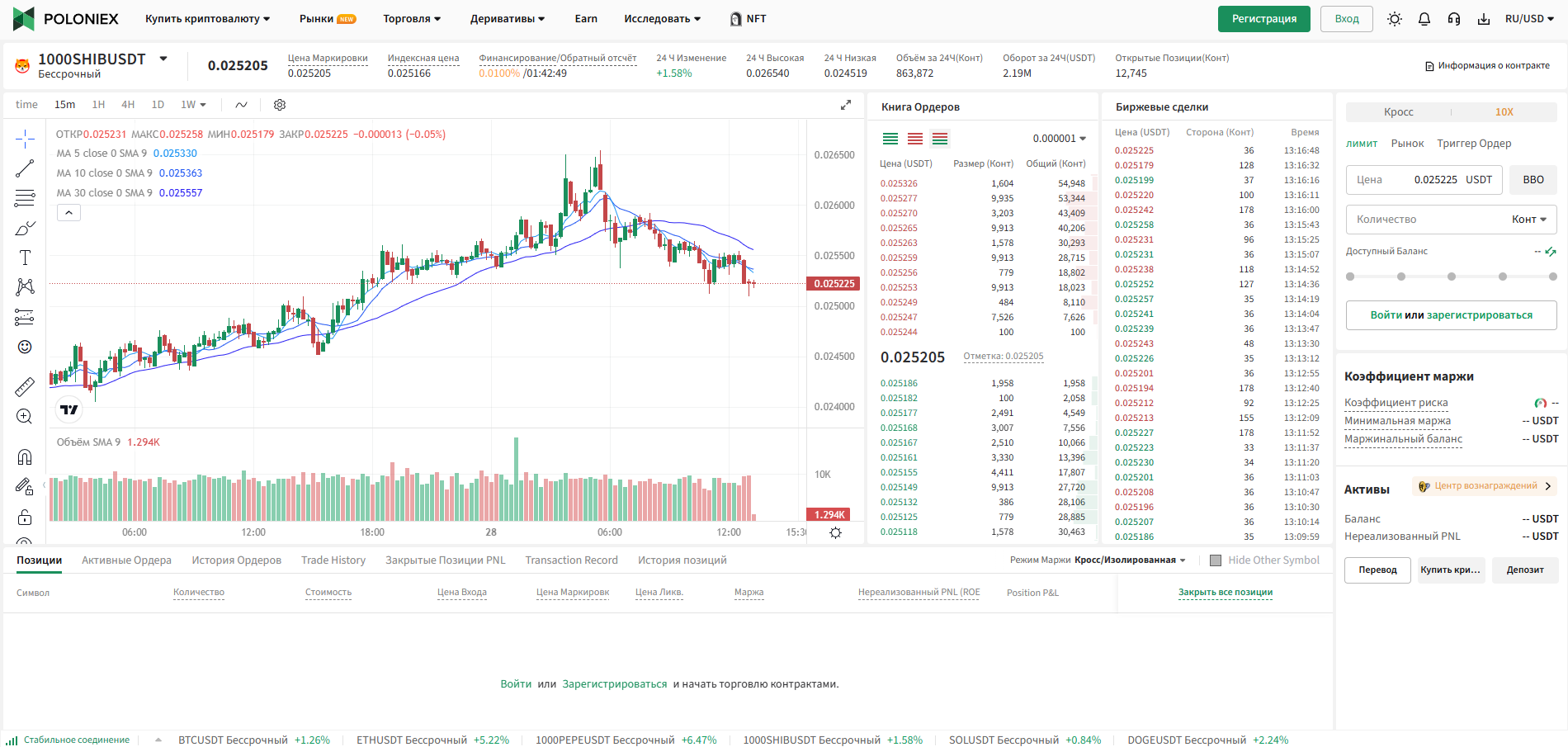Open the forecasting and measurement tools
The height and width of the screenshot is (747, 1568).
tap(25, 317)
